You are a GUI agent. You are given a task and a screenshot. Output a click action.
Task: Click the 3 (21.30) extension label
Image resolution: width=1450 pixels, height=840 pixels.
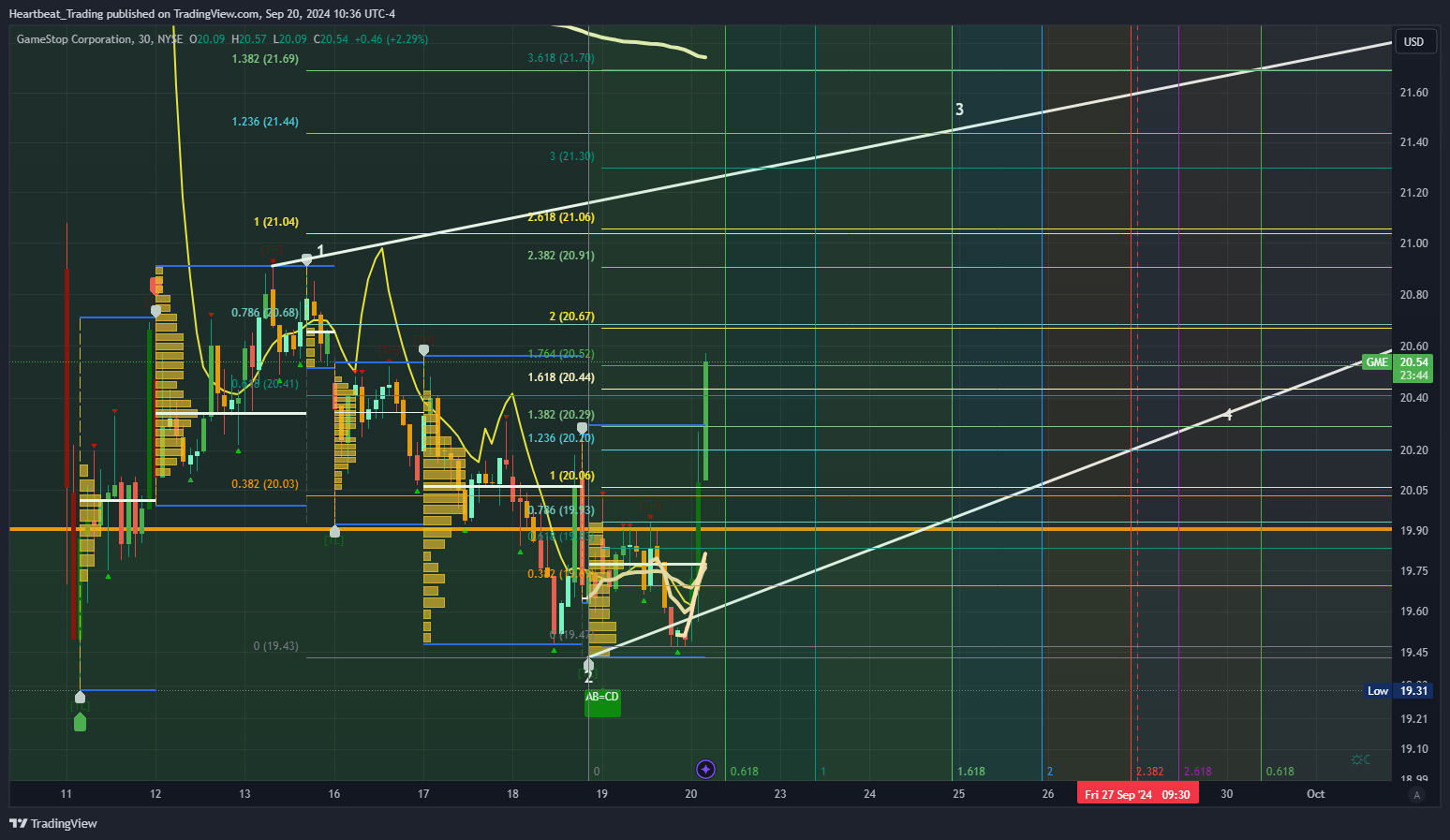click(x=572, y=156)
